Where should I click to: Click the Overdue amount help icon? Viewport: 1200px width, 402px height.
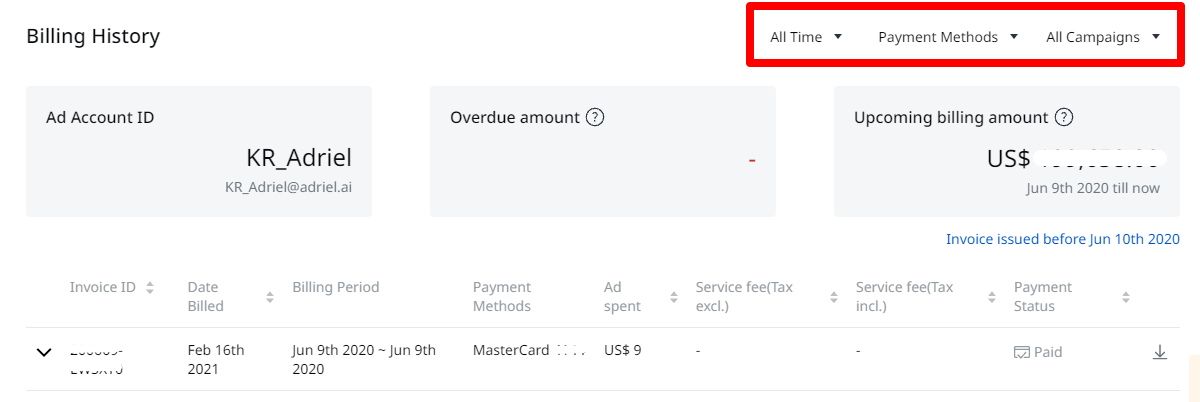pos(595,117)
